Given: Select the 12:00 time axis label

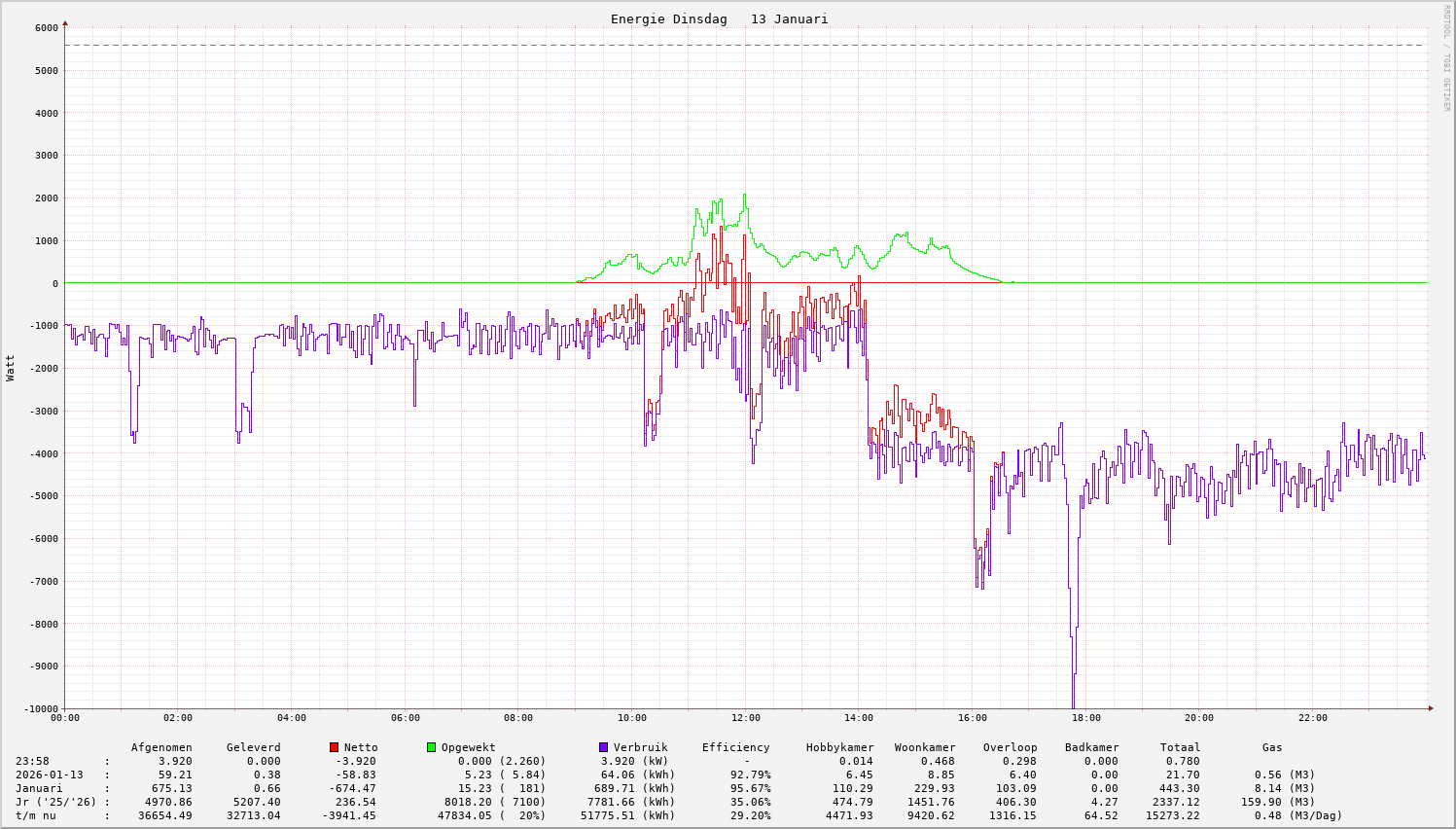Looking at the screenshot, I should tap(746, 718).
